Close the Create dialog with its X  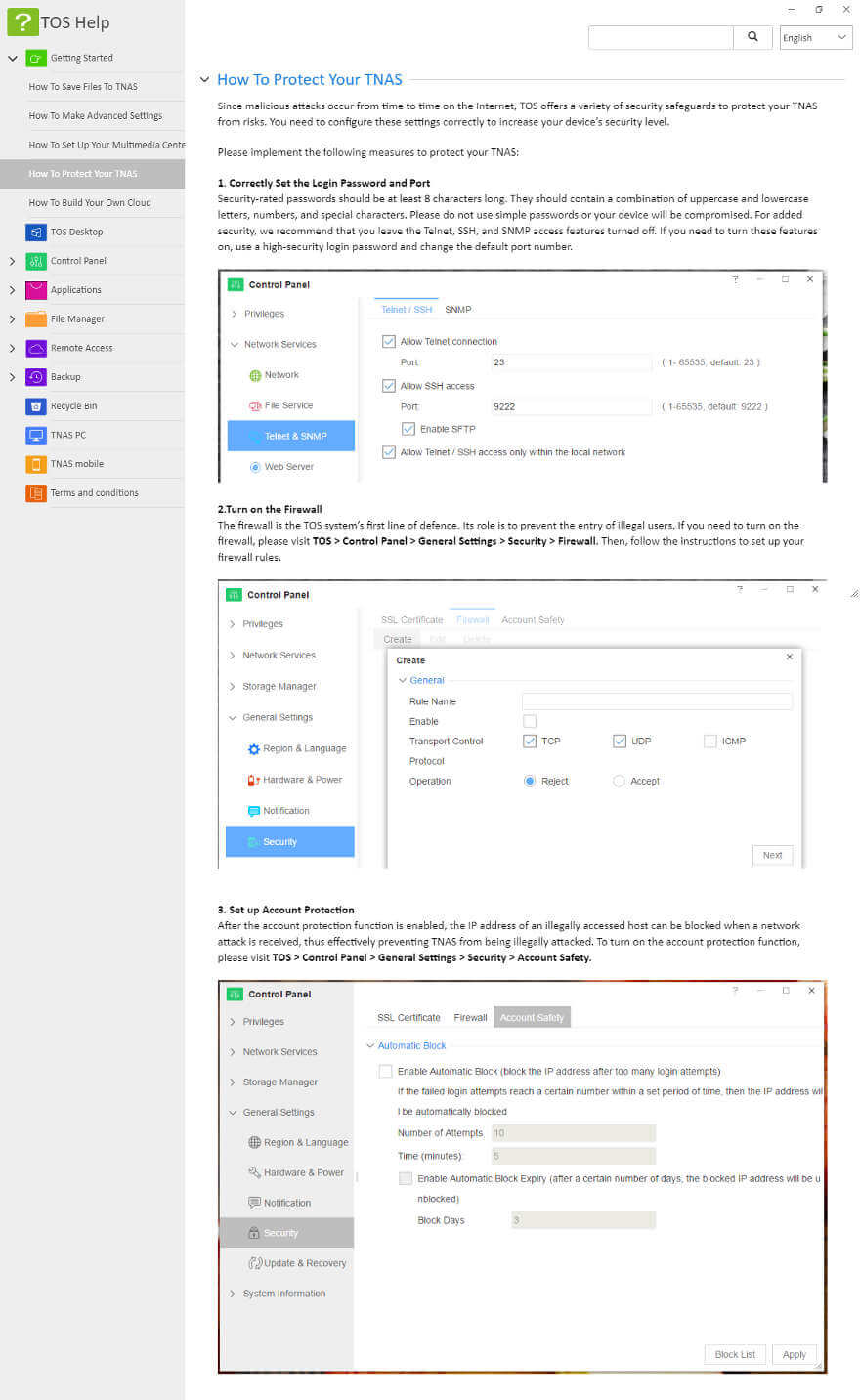tap(790, 658)
